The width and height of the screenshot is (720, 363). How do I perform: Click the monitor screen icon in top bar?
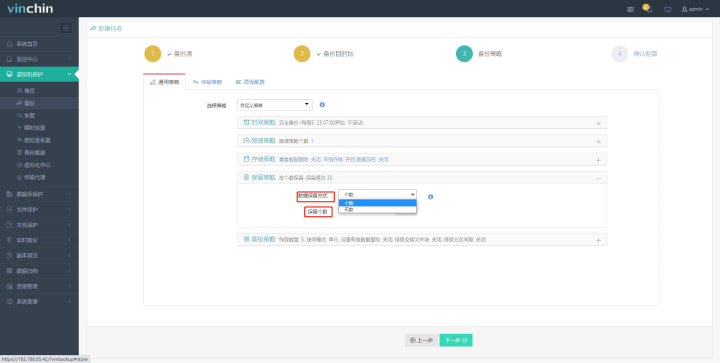pos(668,9)
